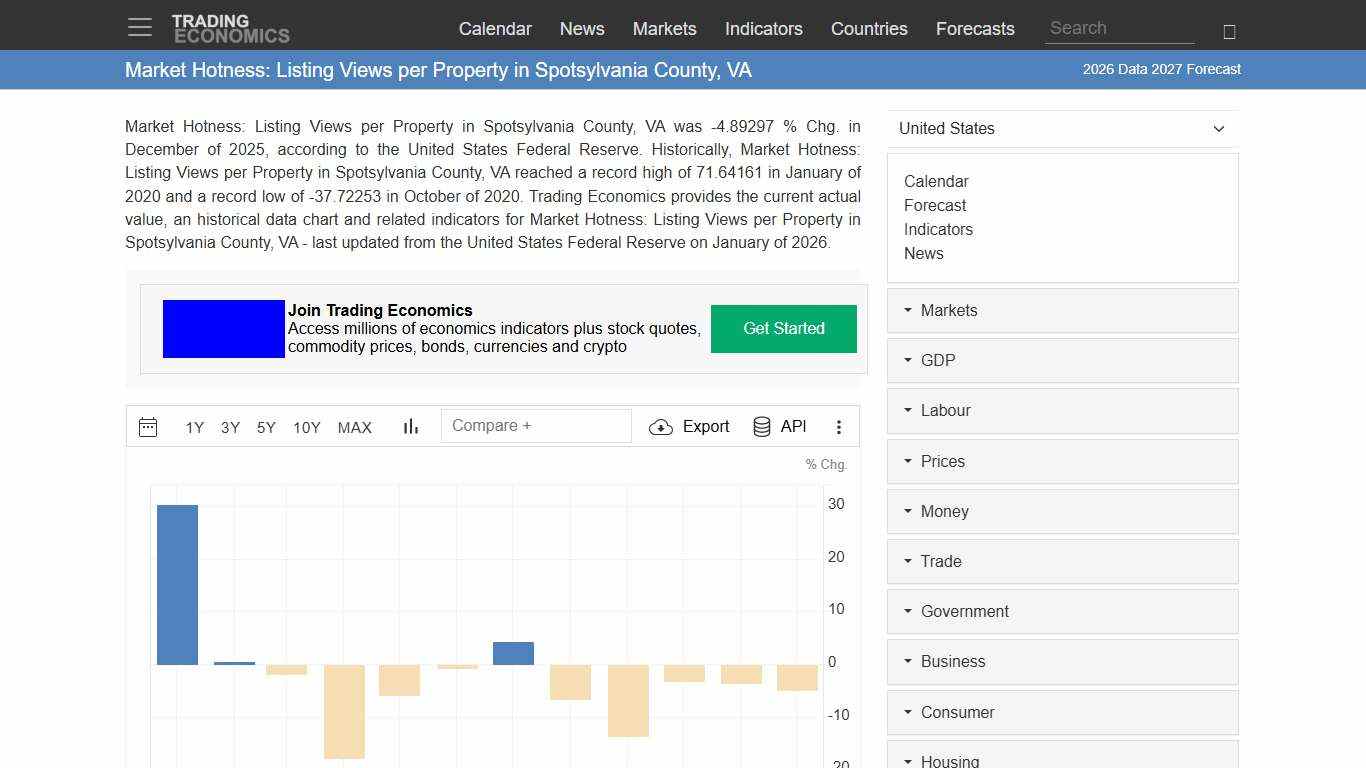1366x768 pixels.
Task: Click the bar chart type icon
Action: pos(410,426)
